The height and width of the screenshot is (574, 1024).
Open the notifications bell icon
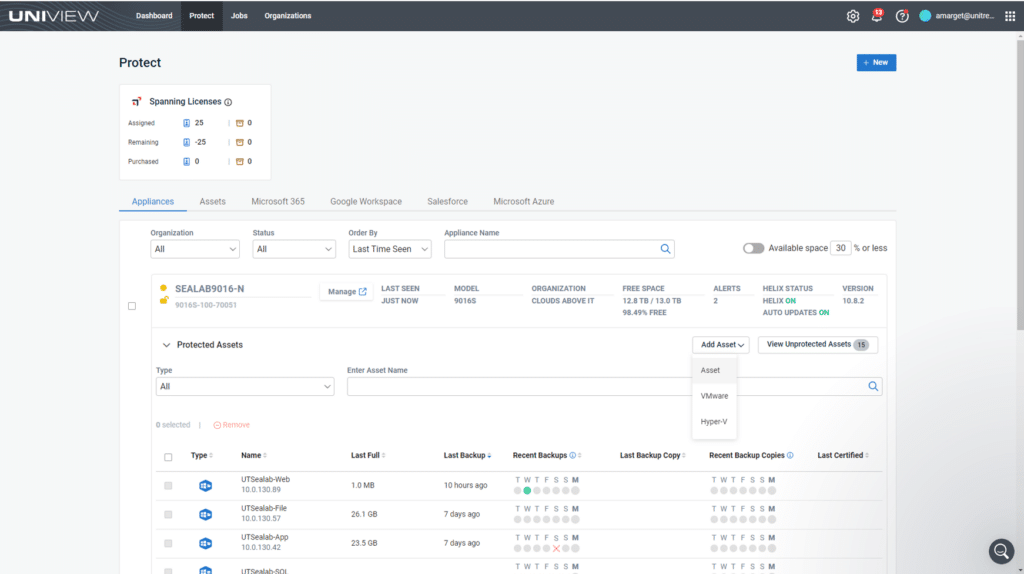(x=876, y=16)
